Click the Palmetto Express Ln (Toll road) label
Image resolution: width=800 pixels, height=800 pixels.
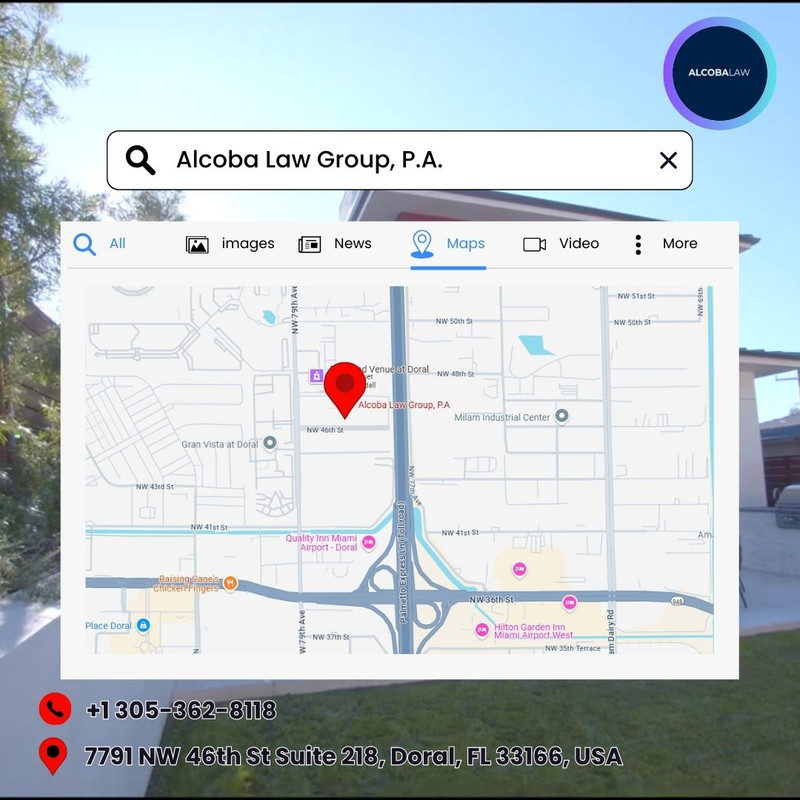pos(403,561)
